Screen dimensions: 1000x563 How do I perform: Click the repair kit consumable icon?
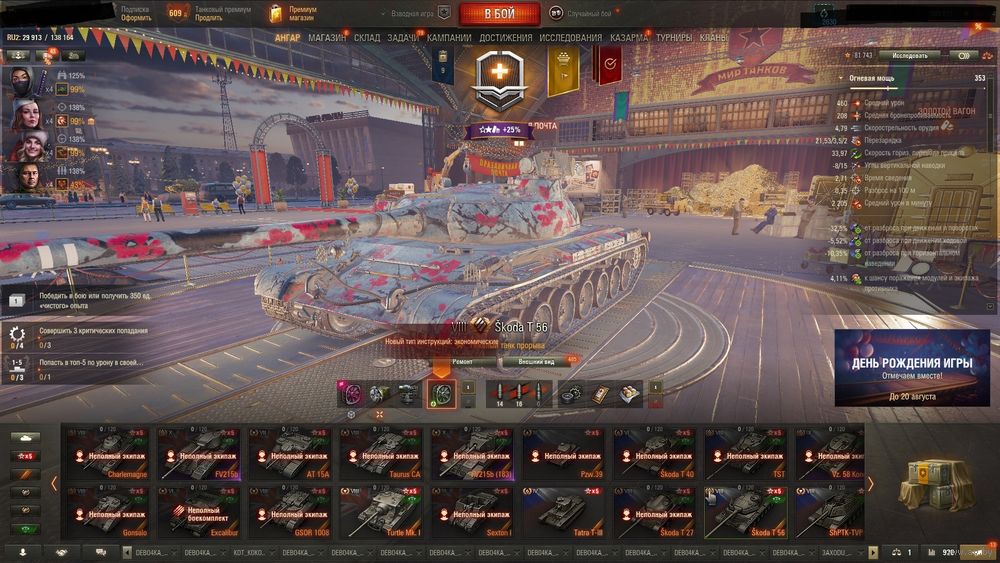pos(571,395)
